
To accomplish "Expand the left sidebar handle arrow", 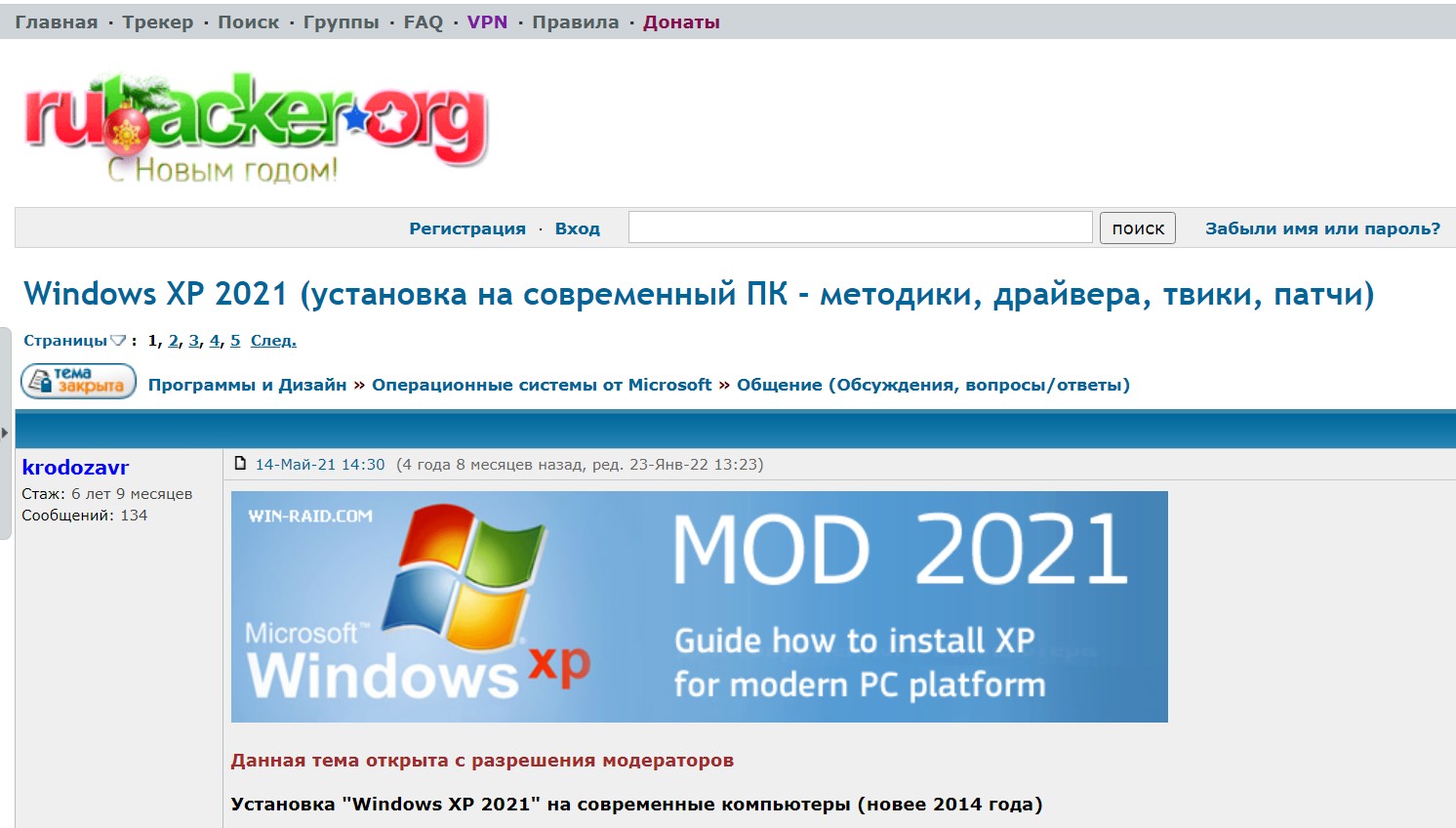I will pyautogui.click(x=5, y=433).
